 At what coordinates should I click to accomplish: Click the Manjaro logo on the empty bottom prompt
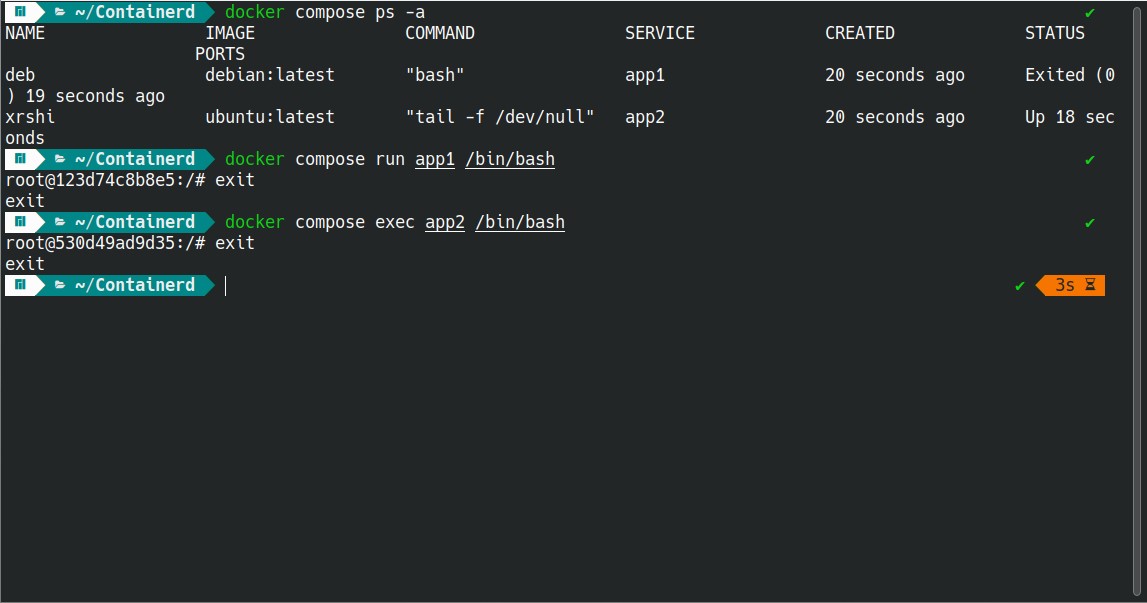pyautogui.click(x=20, y=285)
